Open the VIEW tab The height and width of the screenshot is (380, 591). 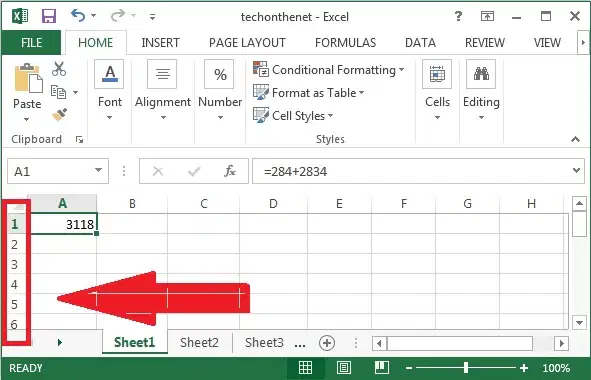click(547, 43)
